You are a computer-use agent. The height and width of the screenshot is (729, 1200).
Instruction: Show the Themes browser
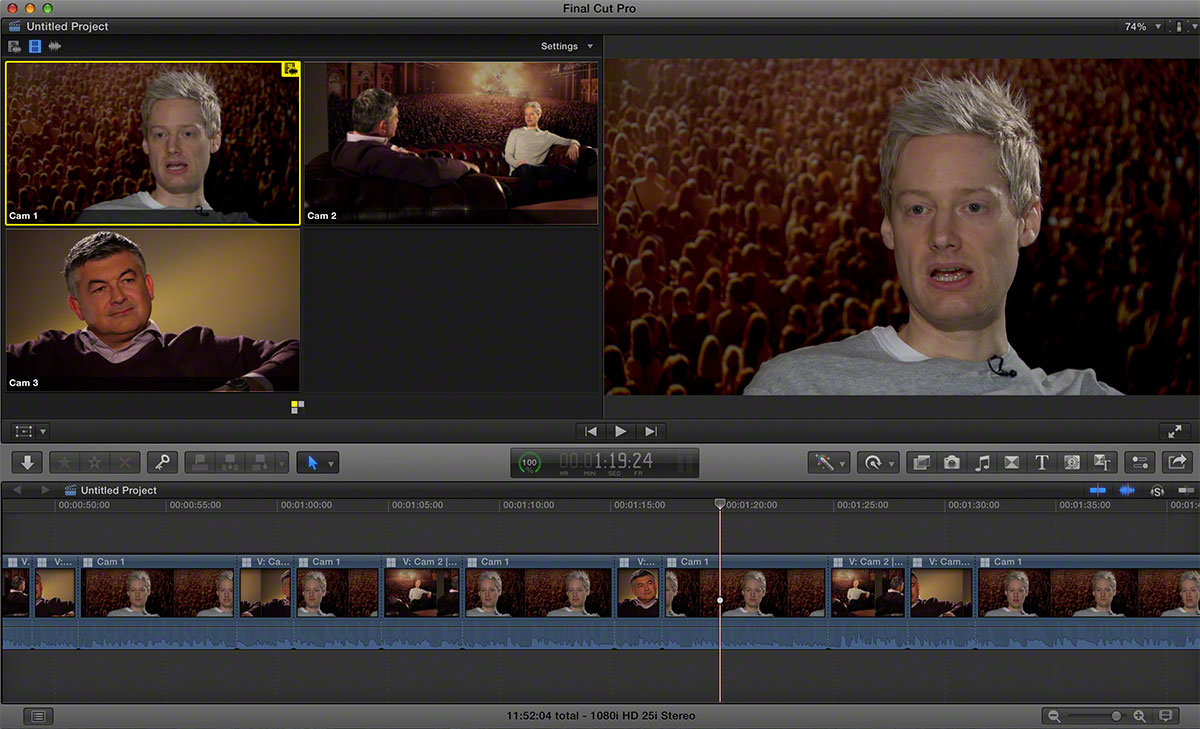[x=1101, y=462]
